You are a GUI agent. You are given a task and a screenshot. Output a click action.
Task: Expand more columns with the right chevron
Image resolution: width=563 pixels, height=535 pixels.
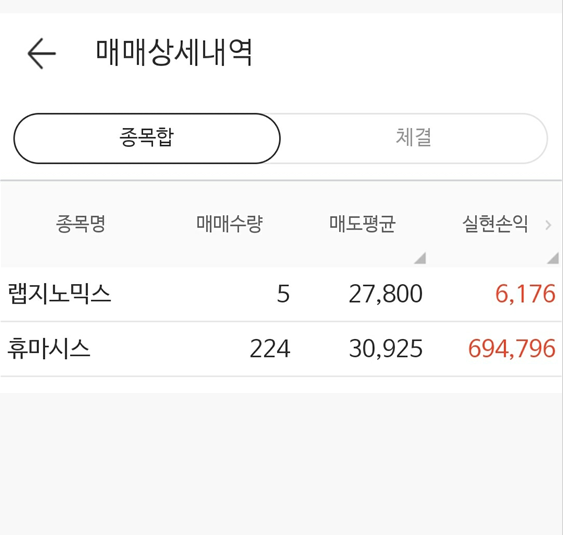548,225
